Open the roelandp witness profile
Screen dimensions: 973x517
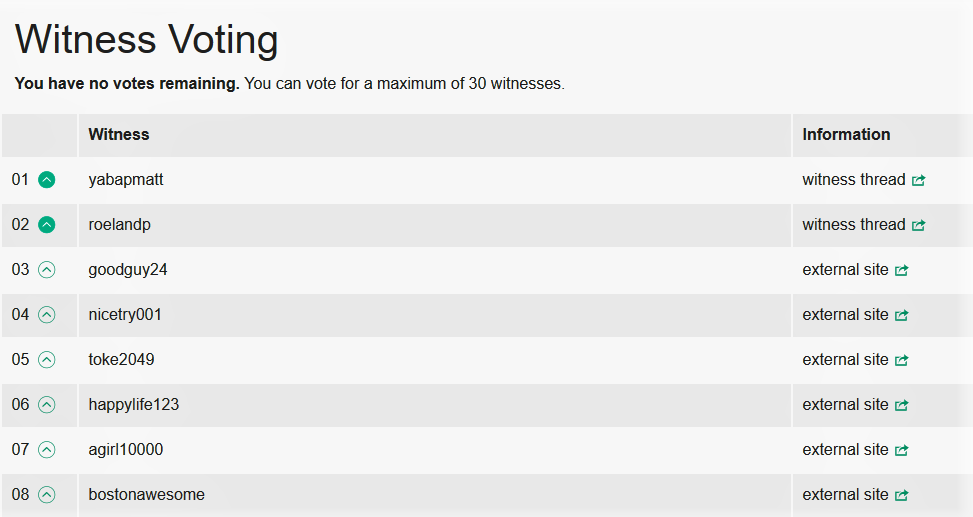[x=119, y=225]
